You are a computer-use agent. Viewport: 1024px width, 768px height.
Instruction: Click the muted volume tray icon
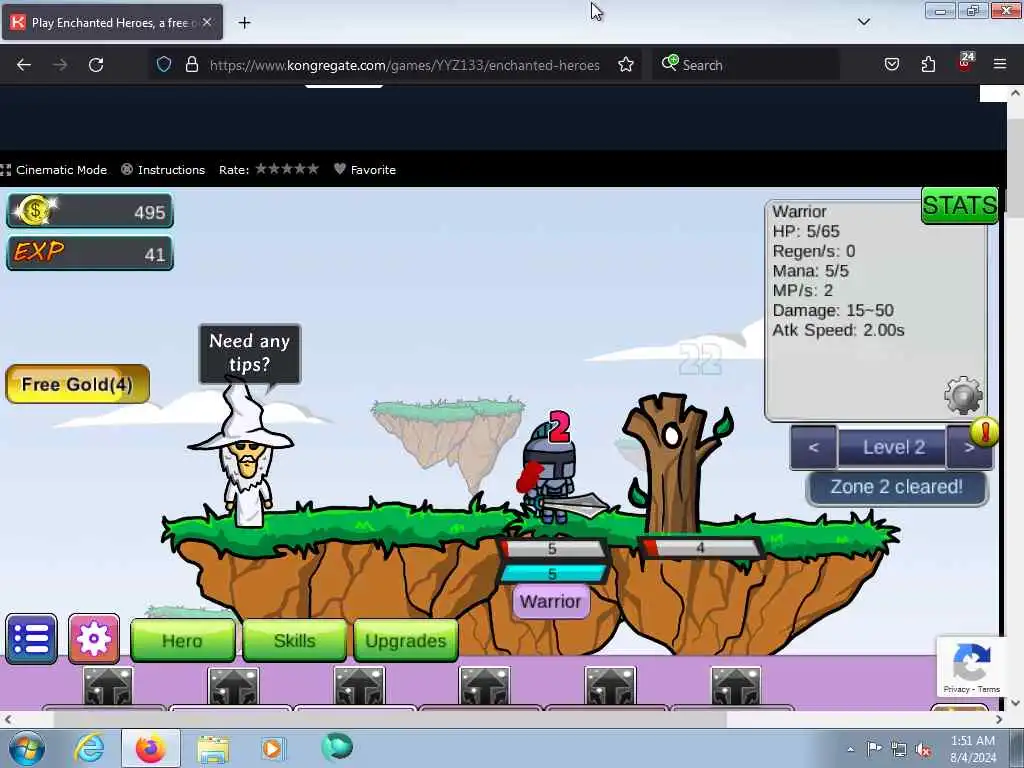[x=923, y=750]
